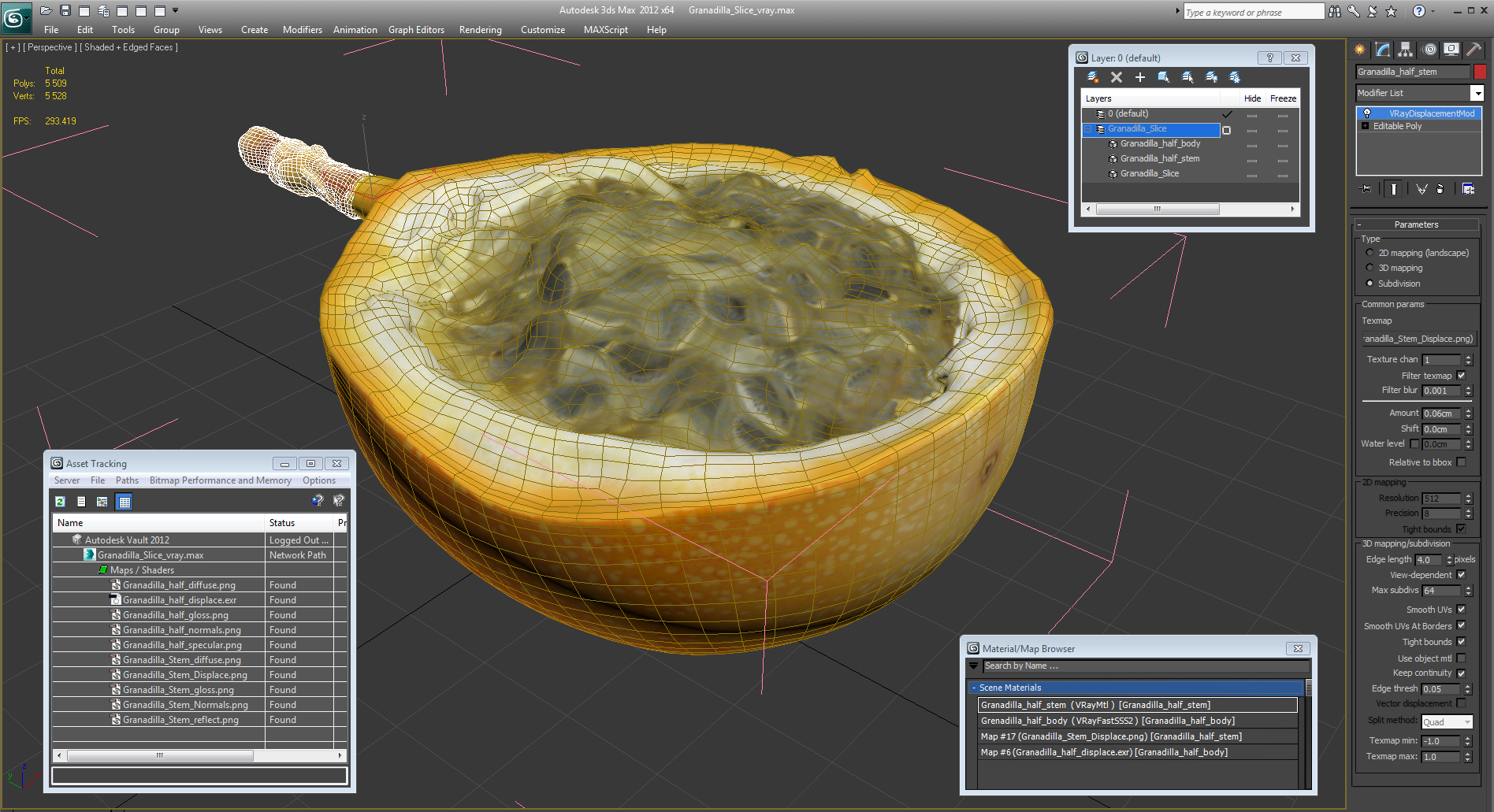Toggle Show End Result icon
The image size is (1494, 812).
1394,189
